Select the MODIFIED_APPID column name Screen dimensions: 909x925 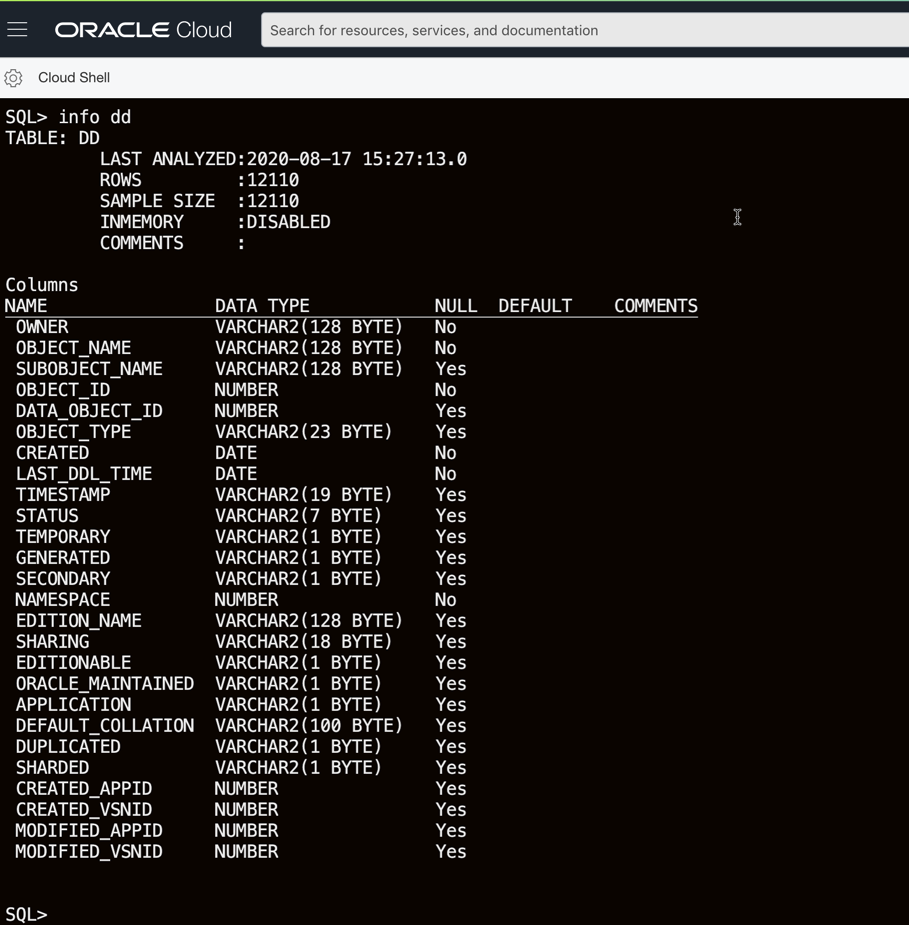coord(89,830)
